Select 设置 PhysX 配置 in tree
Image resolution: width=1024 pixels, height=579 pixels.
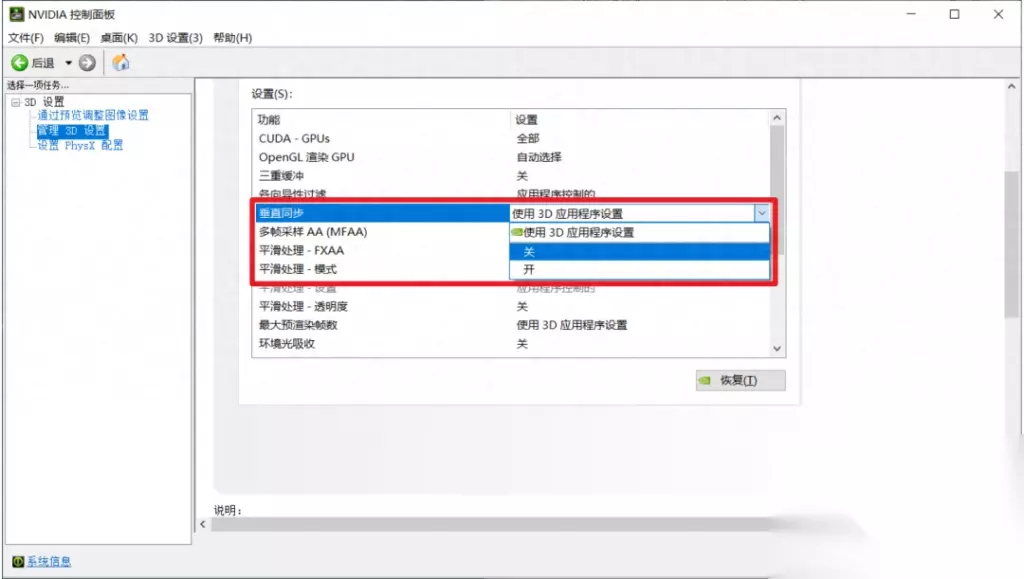80,145
